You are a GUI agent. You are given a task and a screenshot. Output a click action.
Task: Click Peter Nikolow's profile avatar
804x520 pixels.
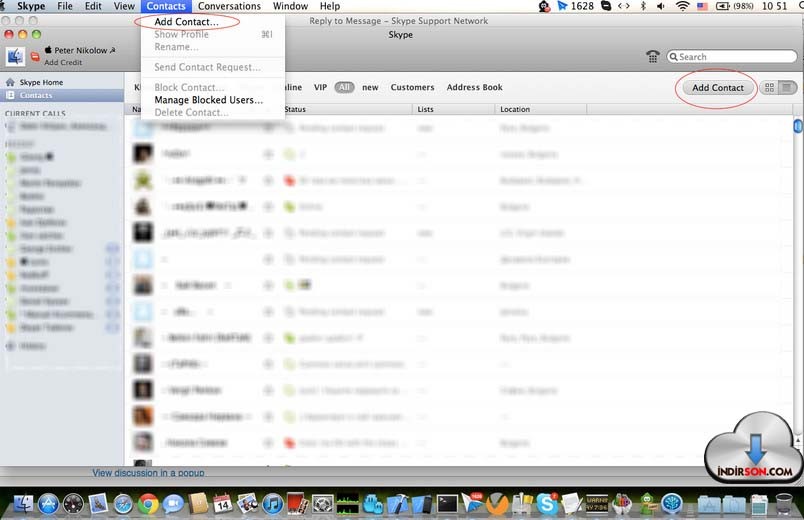click(x=15, y=56)
